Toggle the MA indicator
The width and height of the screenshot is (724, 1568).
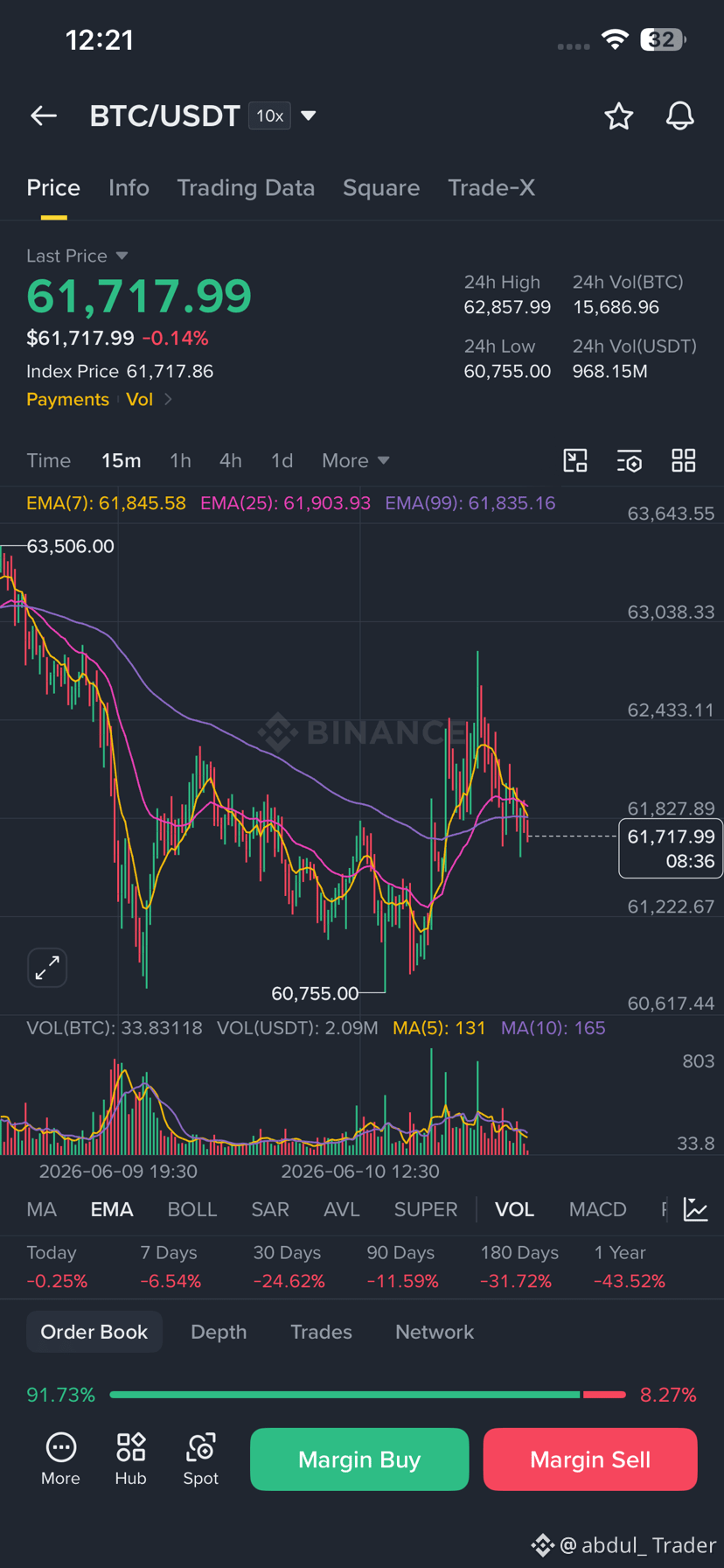[x=42, y=1209]
